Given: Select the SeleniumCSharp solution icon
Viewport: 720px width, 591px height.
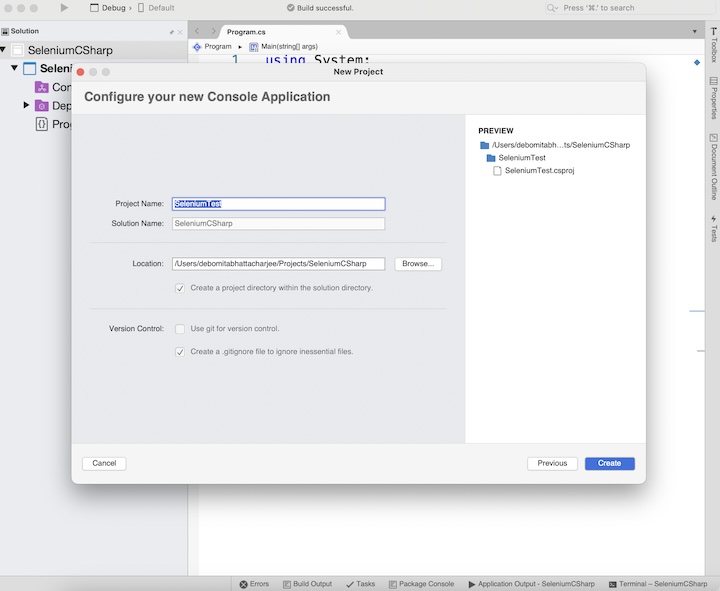Looking at the screenshot, I should coord(17,50).
